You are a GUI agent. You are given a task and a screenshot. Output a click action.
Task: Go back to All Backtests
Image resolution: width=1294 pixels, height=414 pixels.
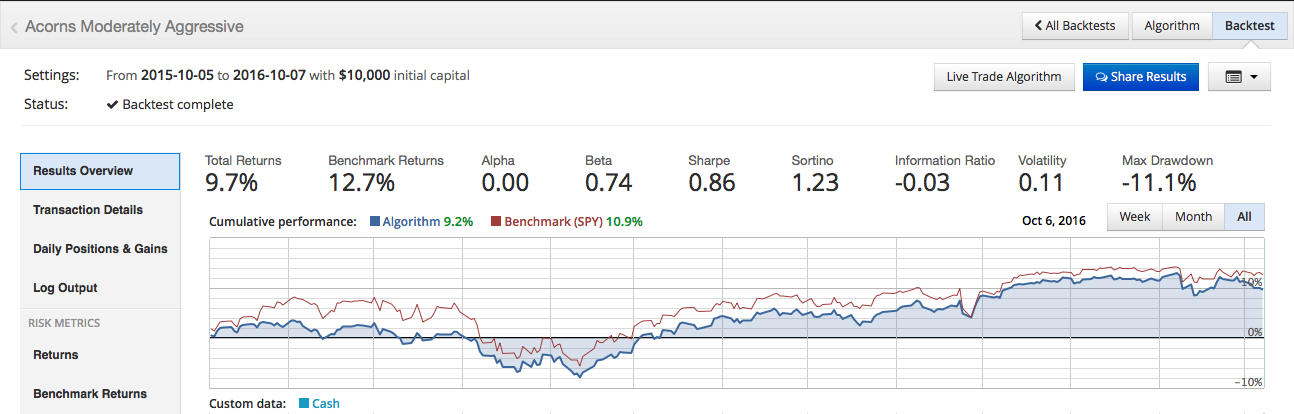[1075, 26]
